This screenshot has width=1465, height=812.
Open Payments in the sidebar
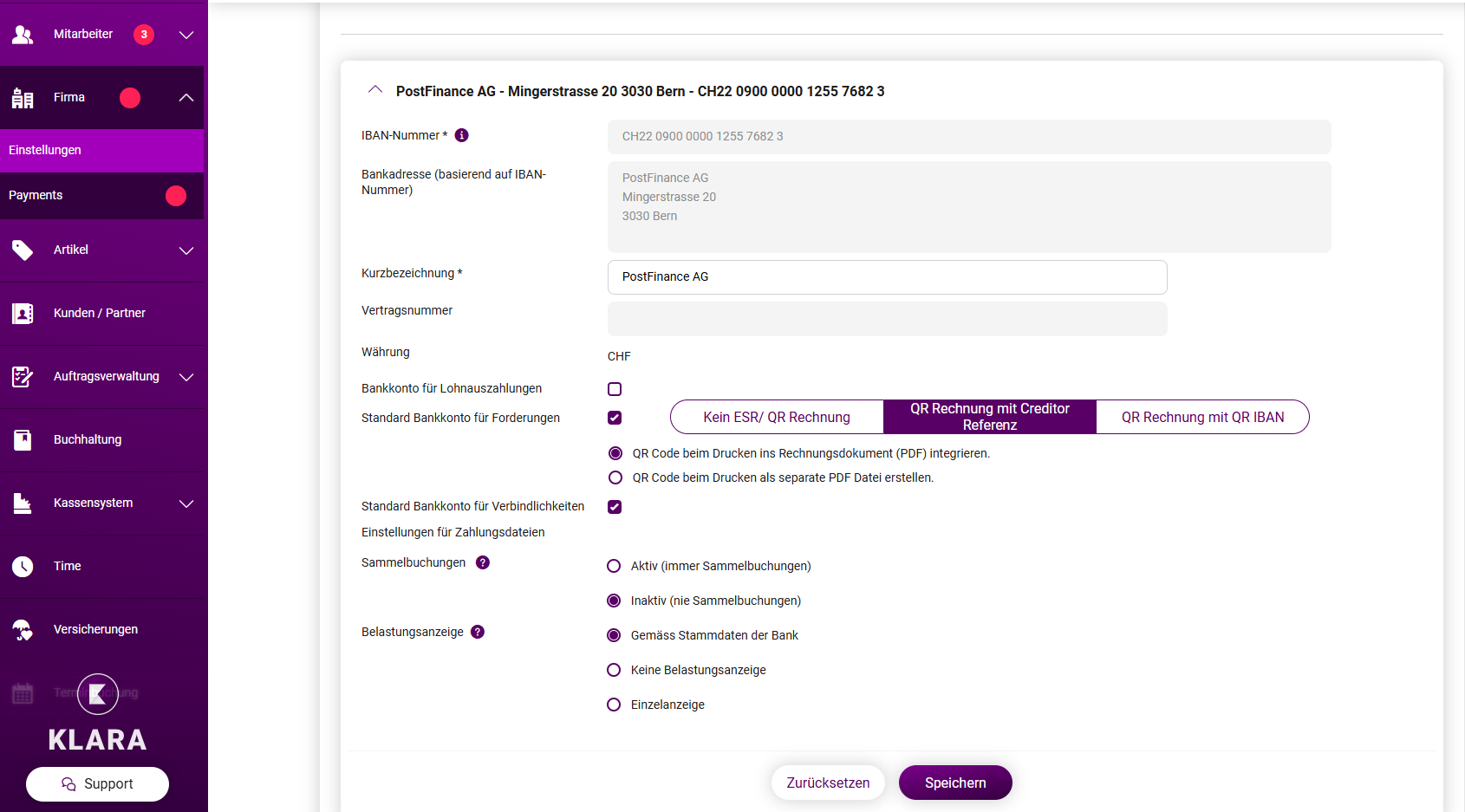(102, 196)
